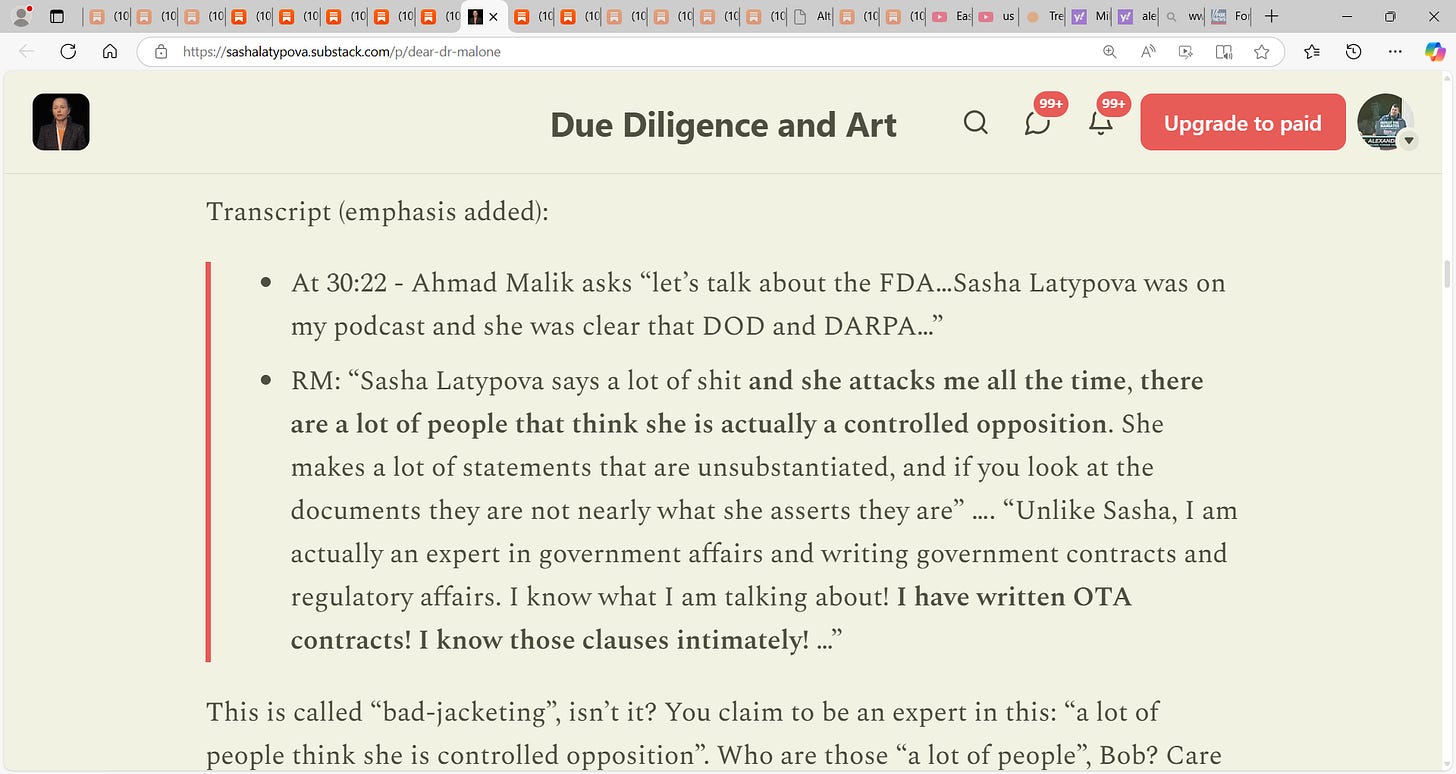Close the active Dear Dr Malone tab
Viewport: 1456px width, 774px height.
[493, 17]
